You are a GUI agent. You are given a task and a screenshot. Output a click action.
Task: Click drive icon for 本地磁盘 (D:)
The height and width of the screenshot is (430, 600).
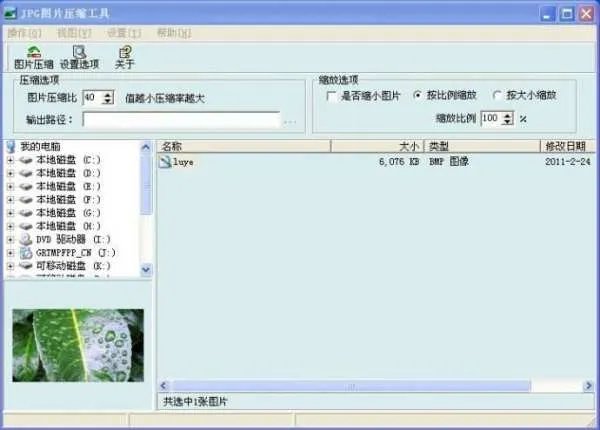point(26,173)
